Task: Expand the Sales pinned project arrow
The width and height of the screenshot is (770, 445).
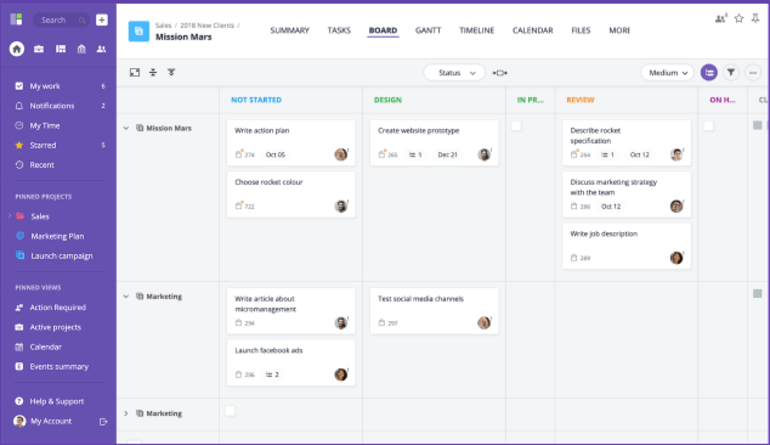Action: point(9,216)
